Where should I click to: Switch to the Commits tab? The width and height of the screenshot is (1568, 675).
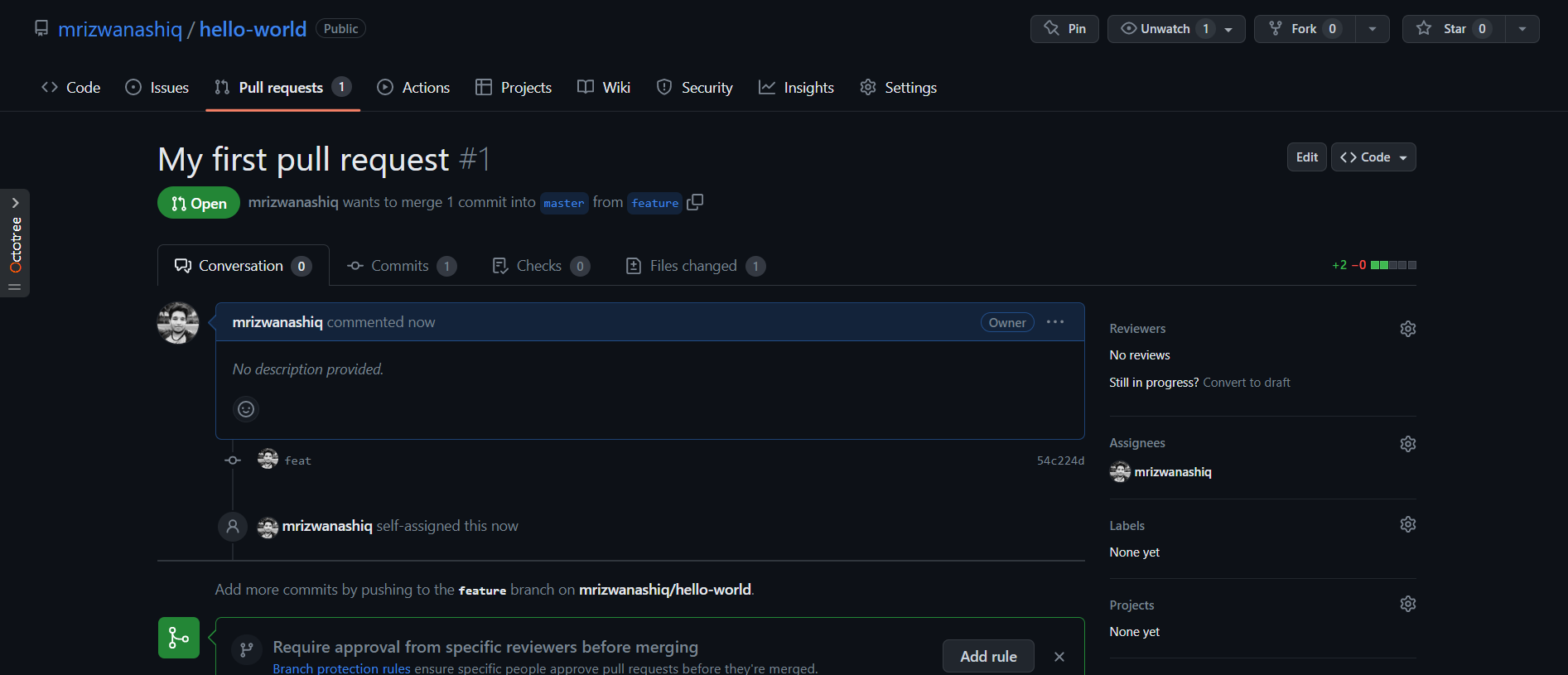(402, 266)
